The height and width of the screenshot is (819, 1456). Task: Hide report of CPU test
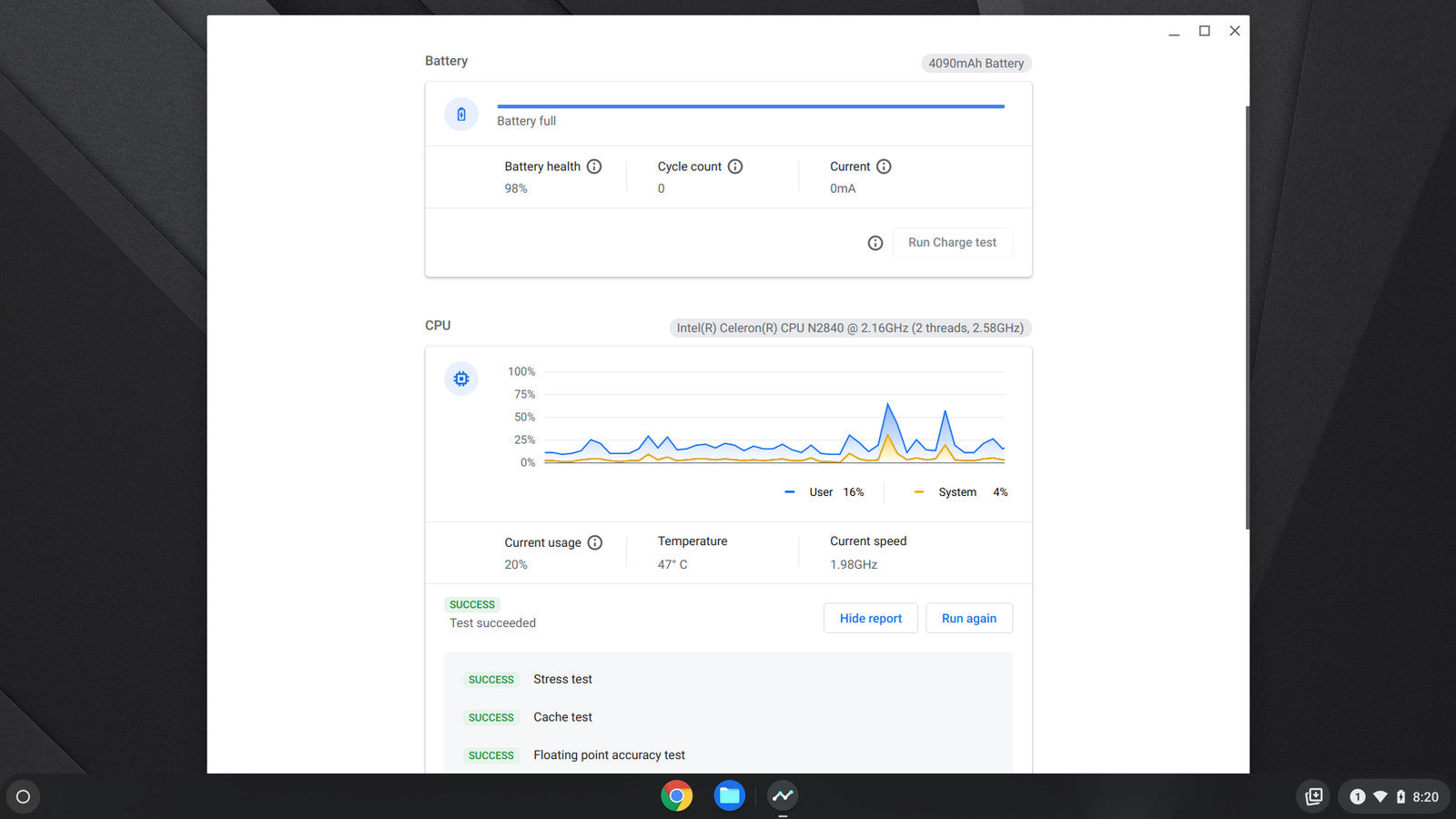pyautogui.click(x=870, y=618)
